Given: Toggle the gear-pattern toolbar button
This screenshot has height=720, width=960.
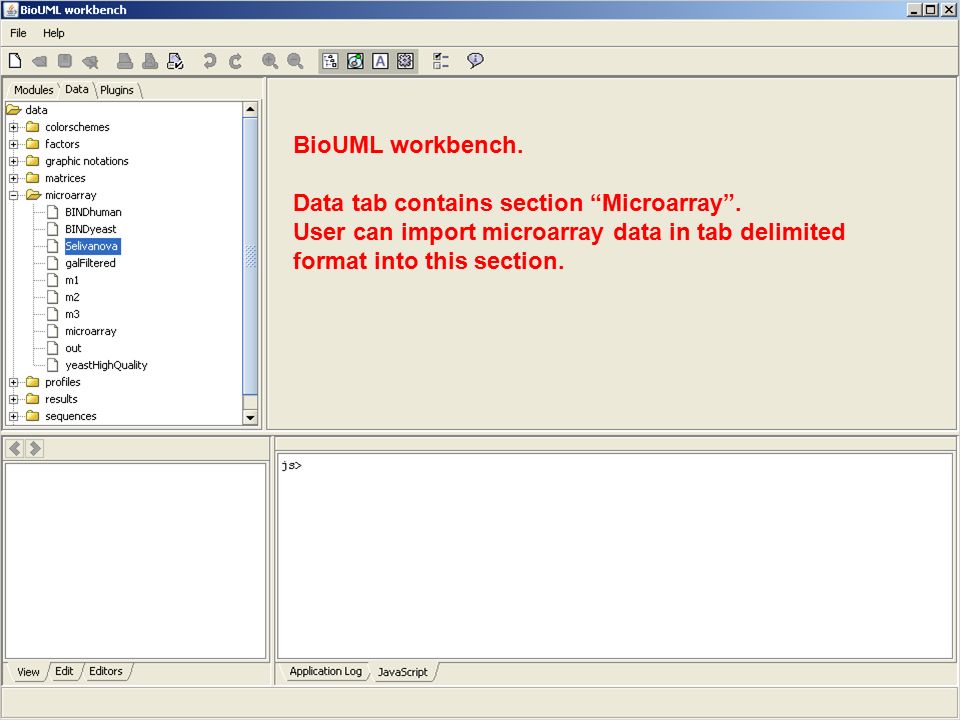Looking at the screenshot, I should point(405,61).
